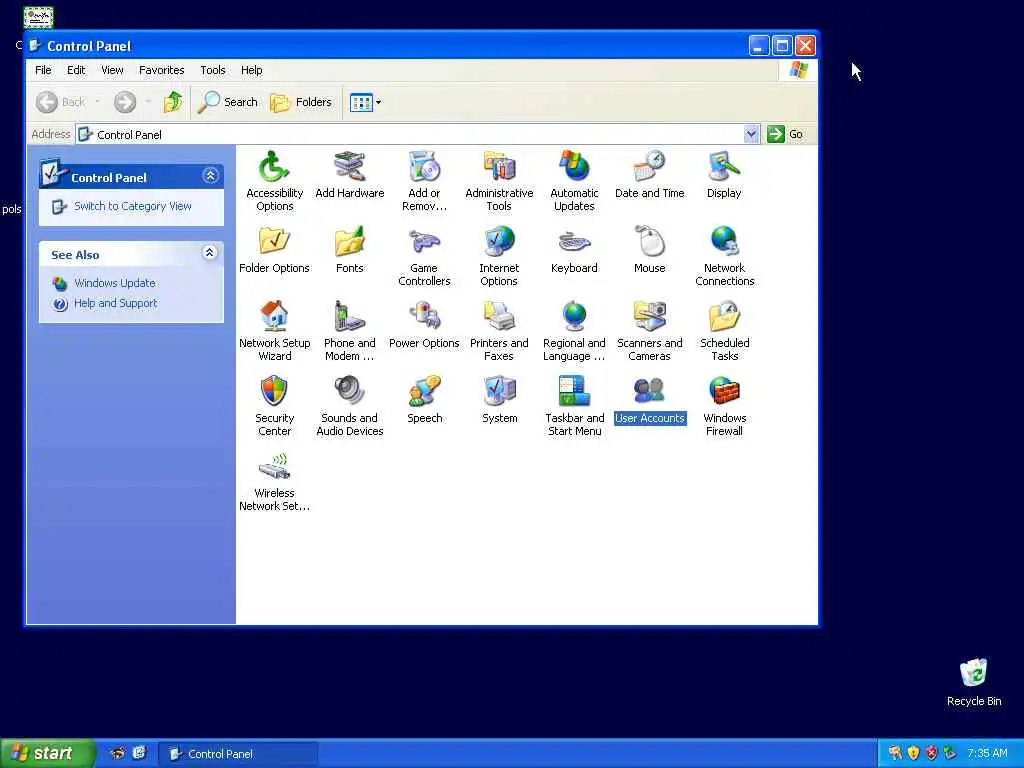Toggle the Folders pane button

pyautogui.click(x=301, y=102)
